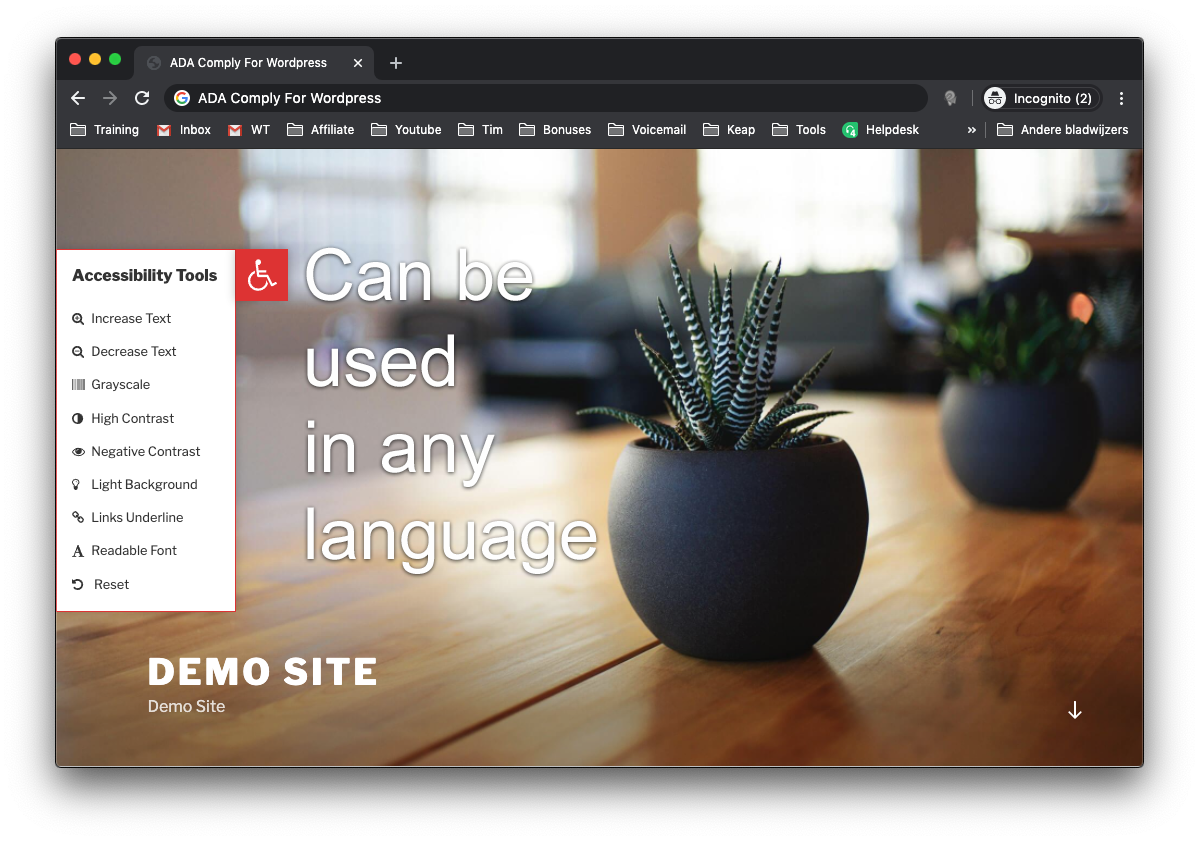Open the Voicemail bookmarks folder
Image resolution: width=1199 pixels, height=841 pixels.
point(647,130)
